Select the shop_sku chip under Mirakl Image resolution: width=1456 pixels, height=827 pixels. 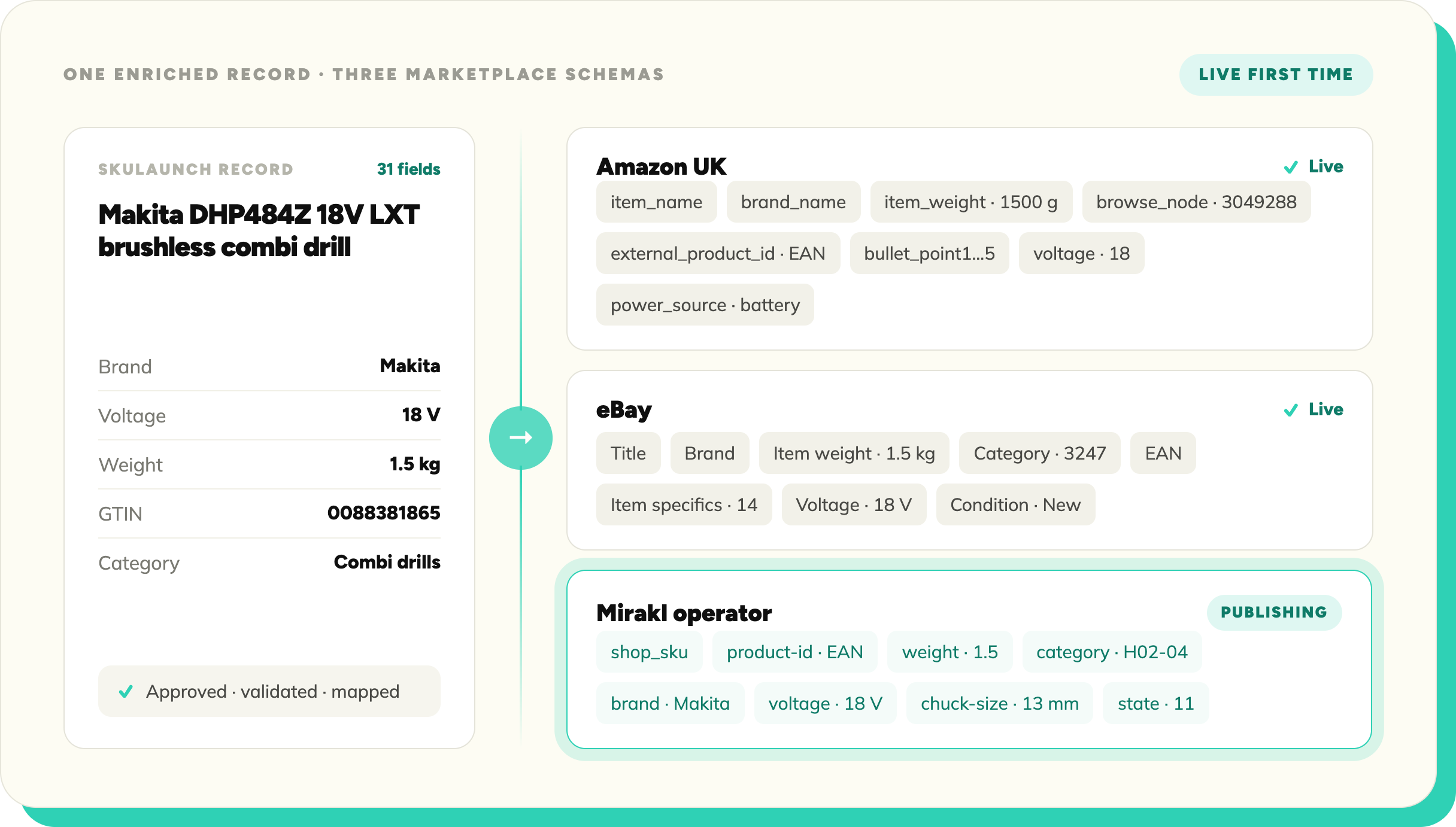649,652
